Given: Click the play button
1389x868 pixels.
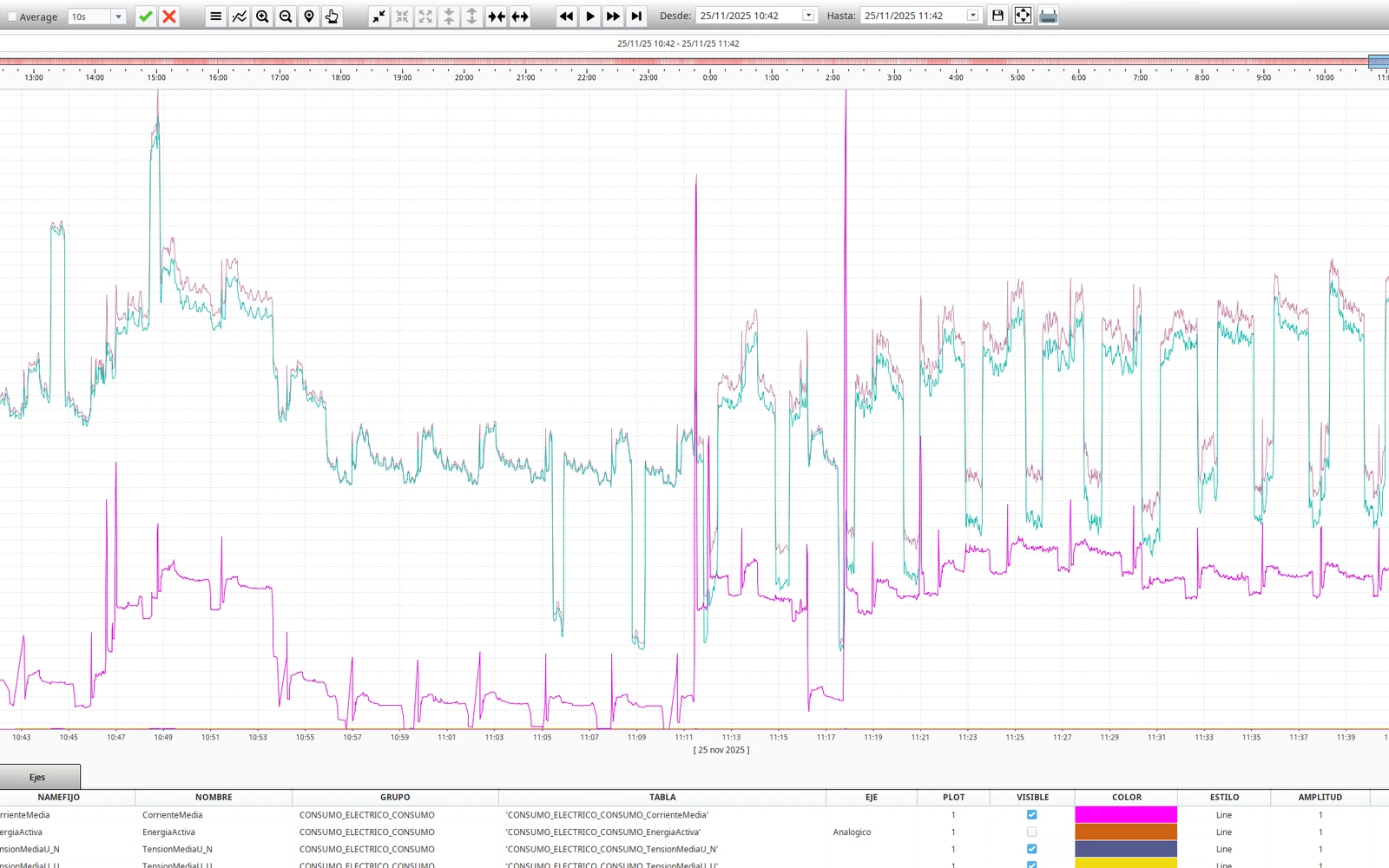Looking at the screenshot, I should coord(589,16).
